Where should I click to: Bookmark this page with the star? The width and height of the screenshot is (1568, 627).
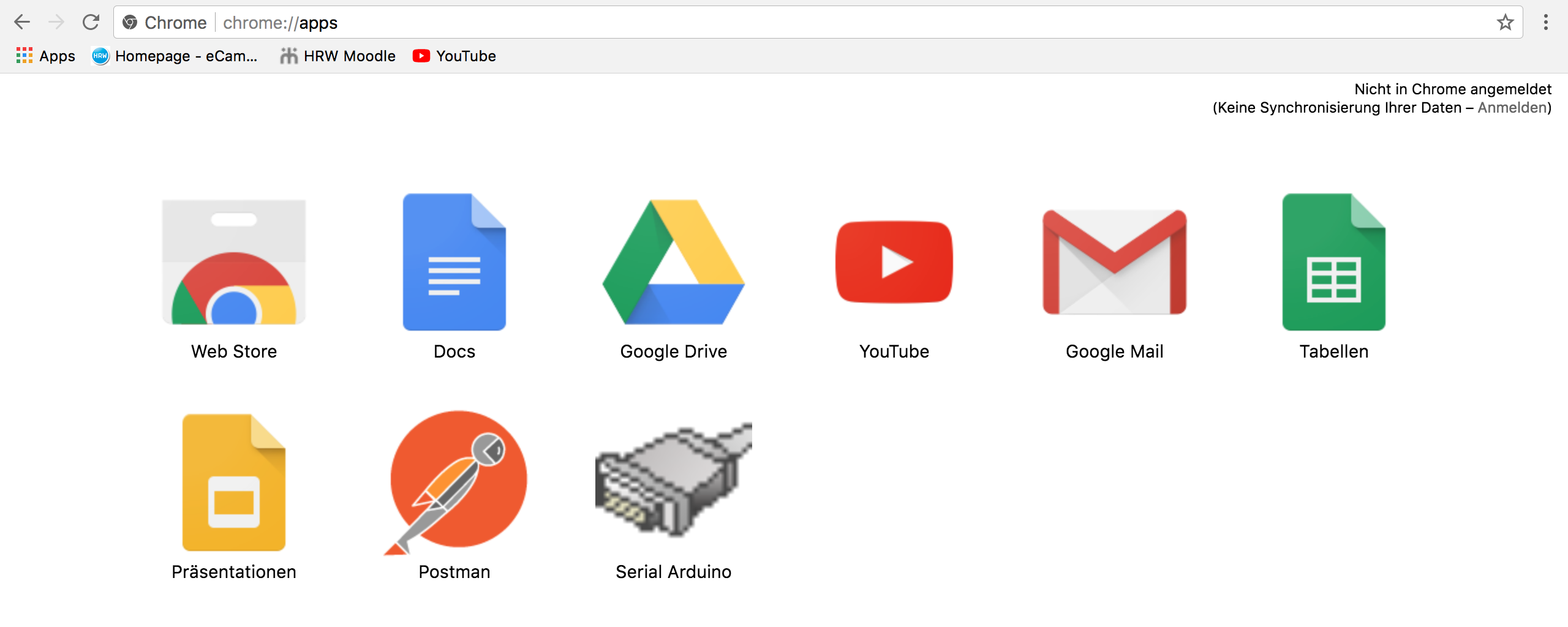tap(1505, 23)
